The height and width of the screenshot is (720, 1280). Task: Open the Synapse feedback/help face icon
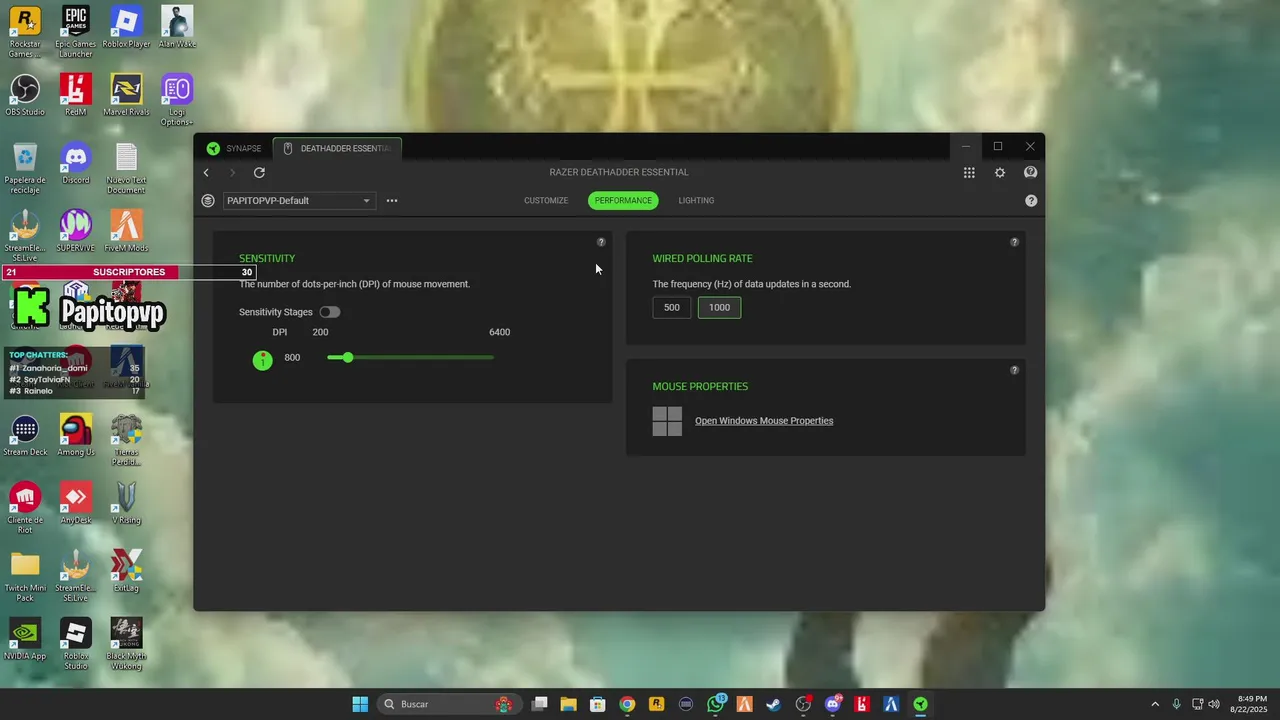click(1030, 173)
